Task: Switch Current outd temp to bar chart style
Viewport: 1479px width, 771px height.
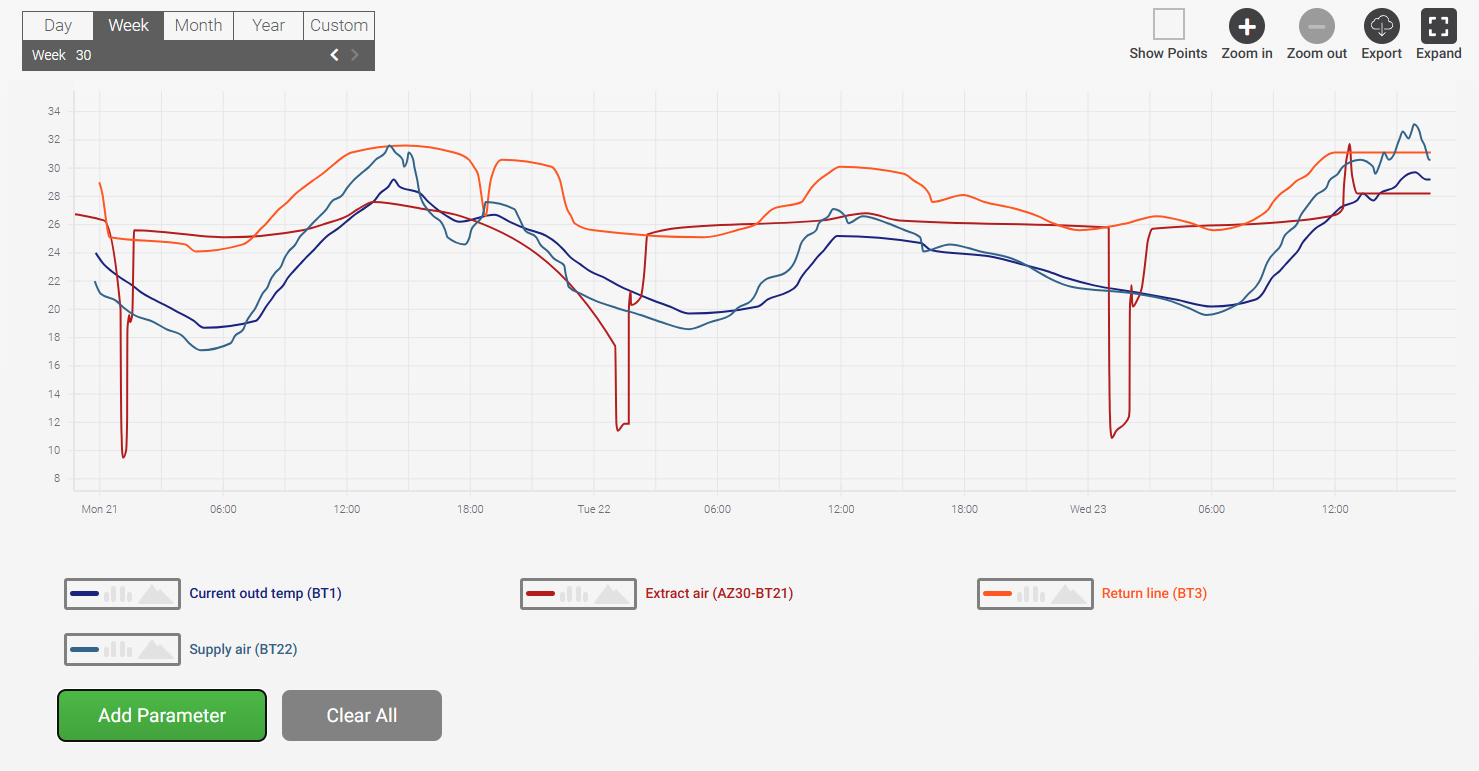Action: point(119,594)
